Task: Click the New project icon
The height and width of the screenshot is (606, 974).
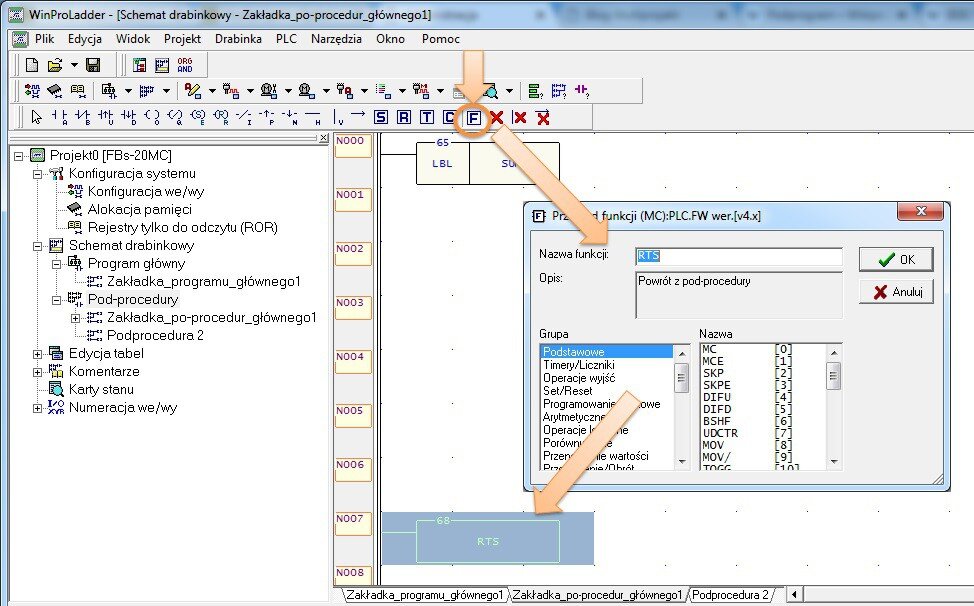Action: (x=32, y=65)
